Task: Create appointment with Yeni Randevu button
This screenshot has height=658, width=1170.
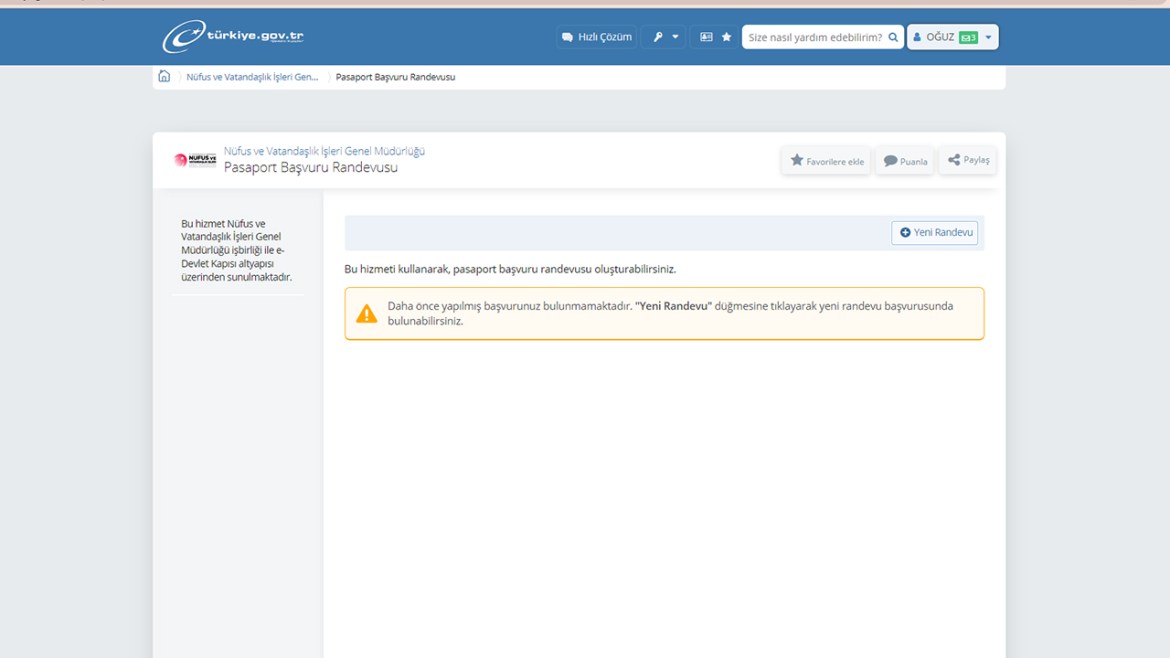Action: tap(935, 232)
